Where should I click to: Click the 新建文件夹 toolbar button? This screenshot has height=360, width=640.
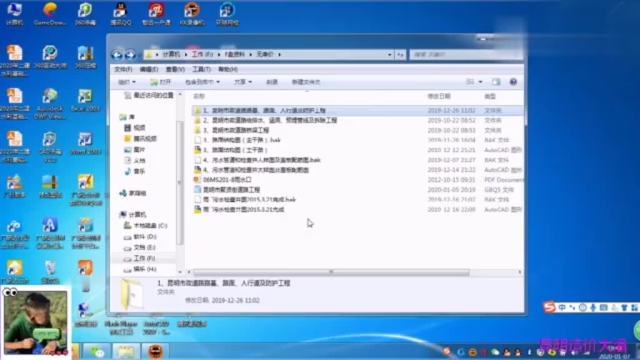tap(306, 82)
